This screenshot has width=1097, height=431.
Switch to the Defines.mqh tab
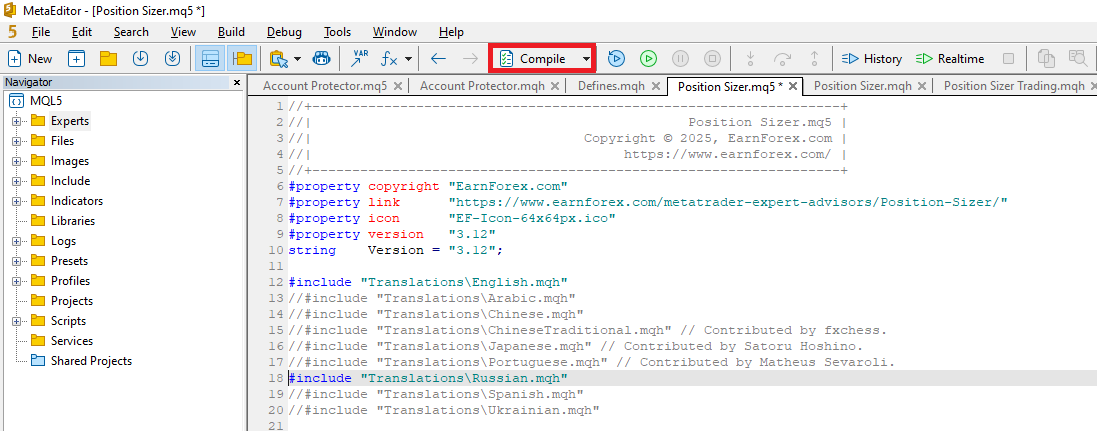pyautogui.click(x=611, y=86)
